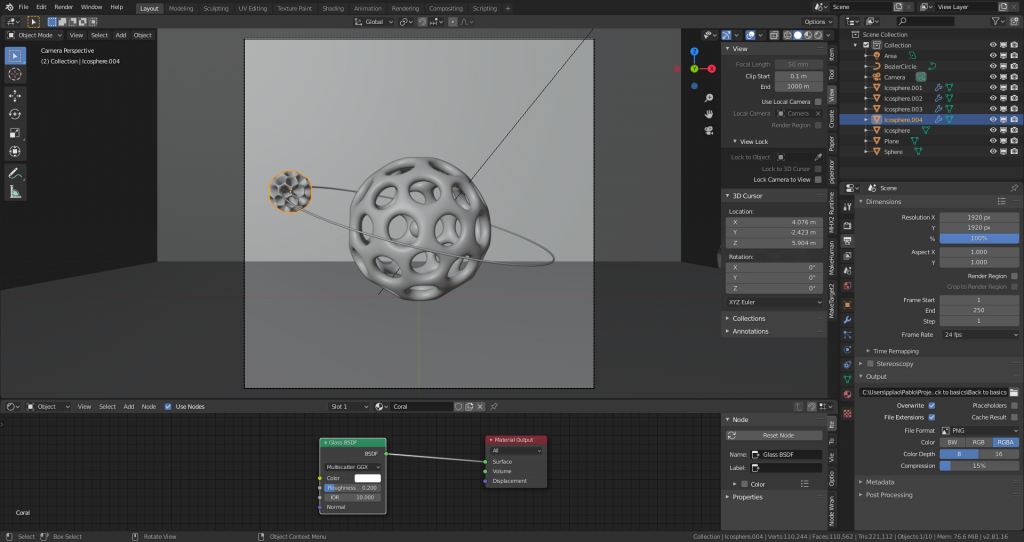Click the node Name field Glass BSDF
Viewport: 1024px width, 542px height.
coord(787,454)
